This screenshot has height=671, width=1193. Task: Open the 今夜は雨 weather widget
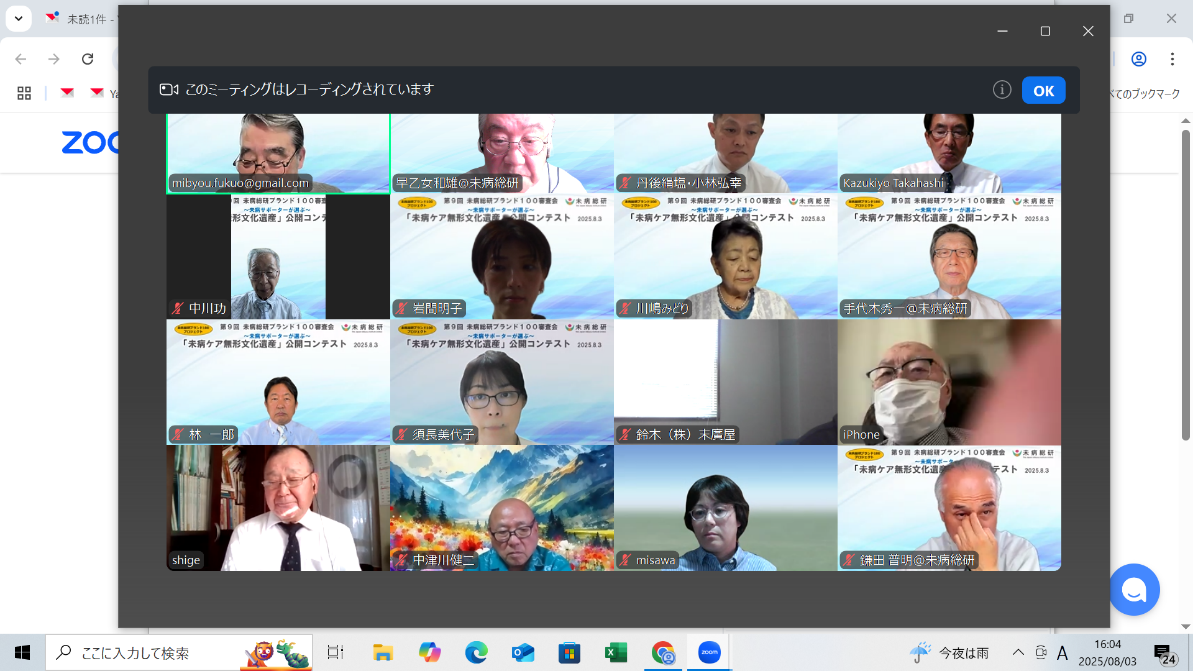(950, 653)
